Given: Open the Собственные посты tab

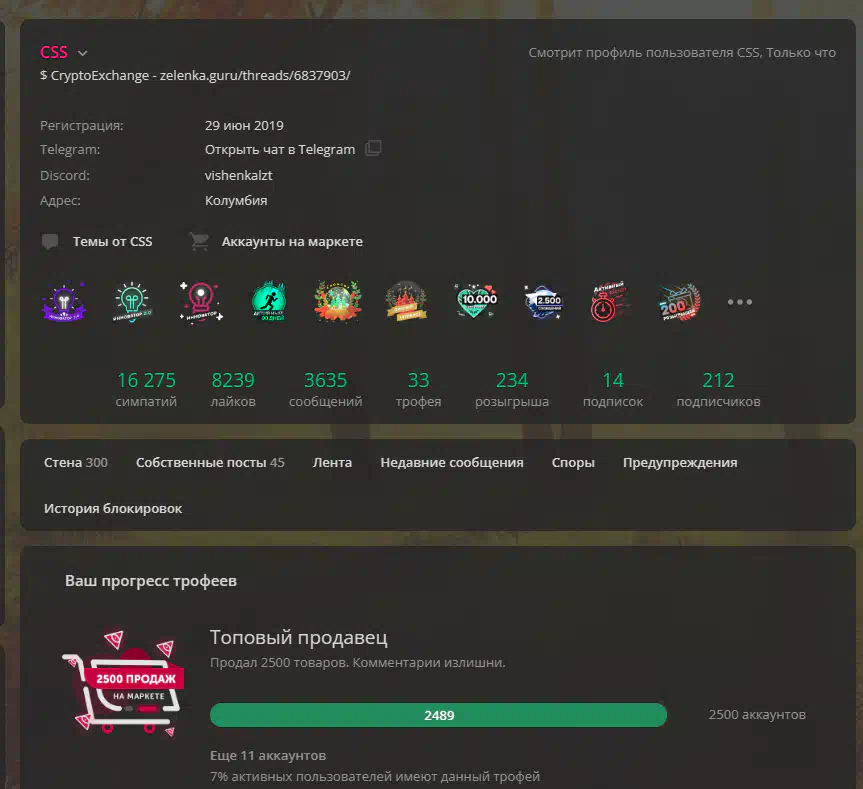Looking at the screenshot, I should pos(210,462).
